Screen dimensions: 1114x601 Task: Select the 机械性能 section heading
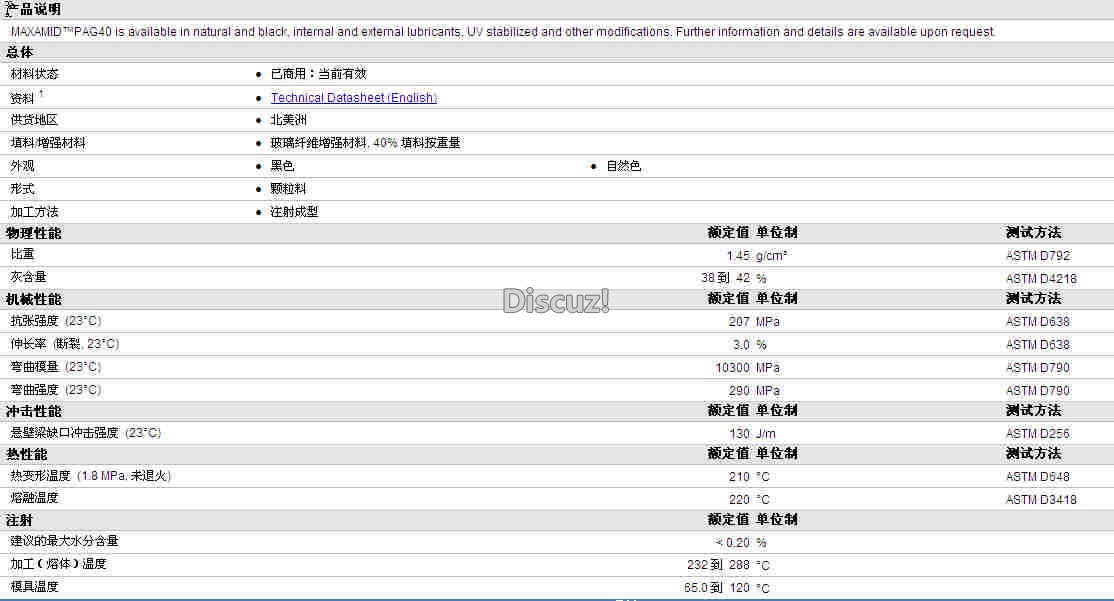pyautogui.click(x=33, y=299)
